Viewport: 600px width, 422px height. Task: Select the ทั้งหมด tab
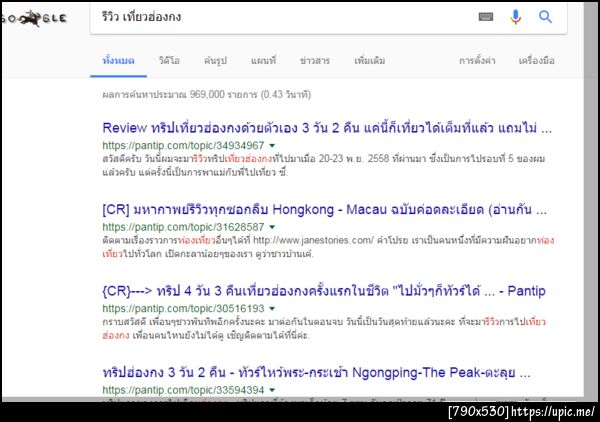(118, 61)
